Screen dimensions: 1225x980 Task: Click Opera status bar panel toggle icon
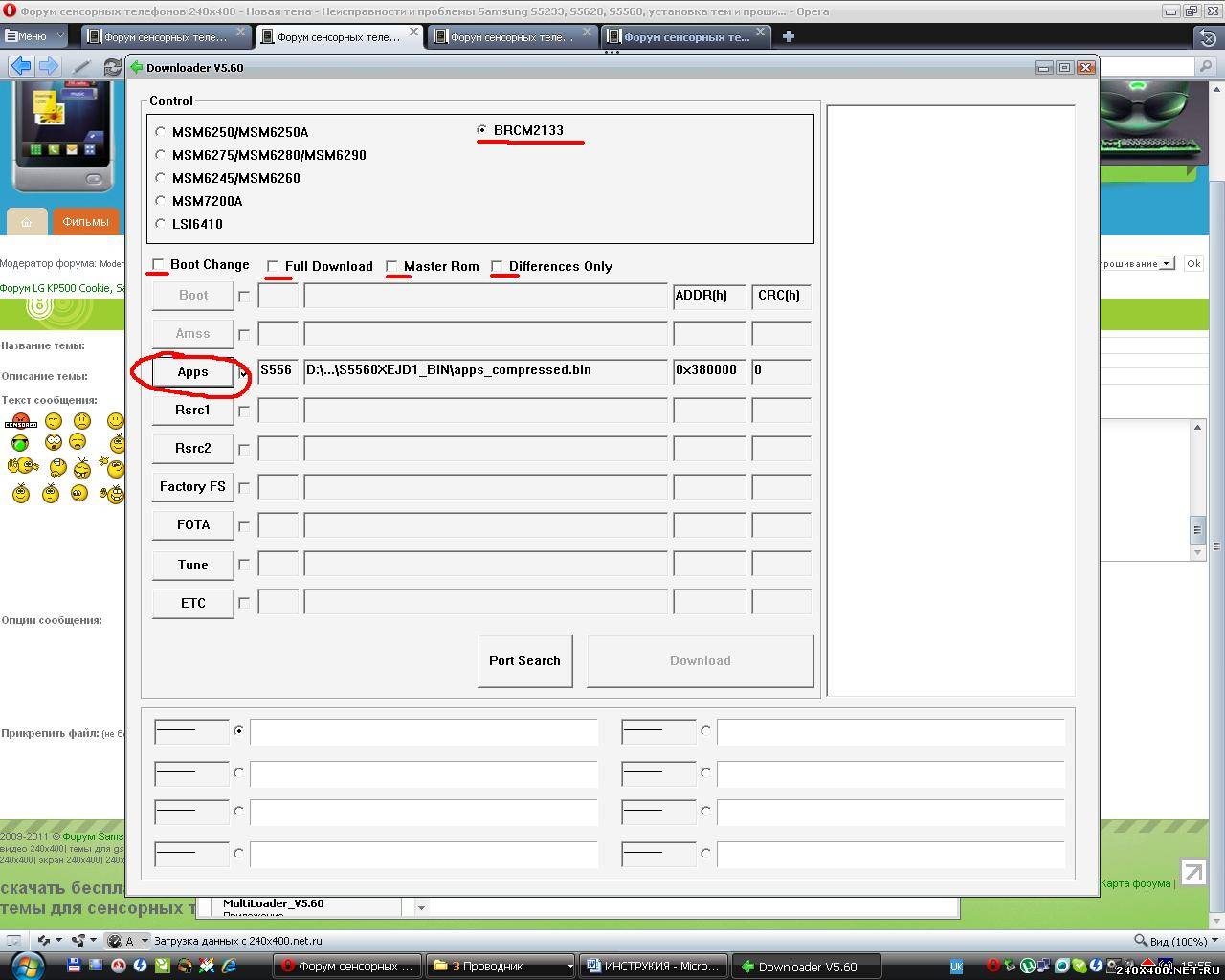click(x=12, y=941)
